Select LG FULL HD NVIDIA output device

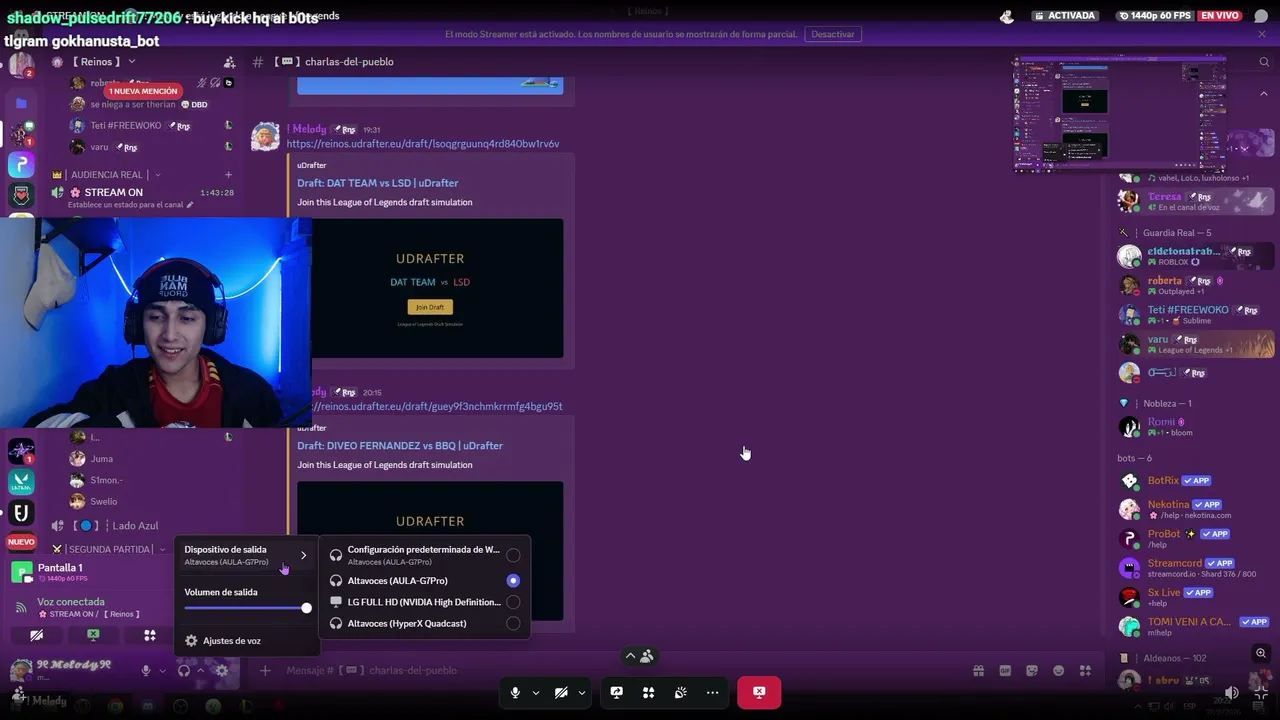coord(424,602)
